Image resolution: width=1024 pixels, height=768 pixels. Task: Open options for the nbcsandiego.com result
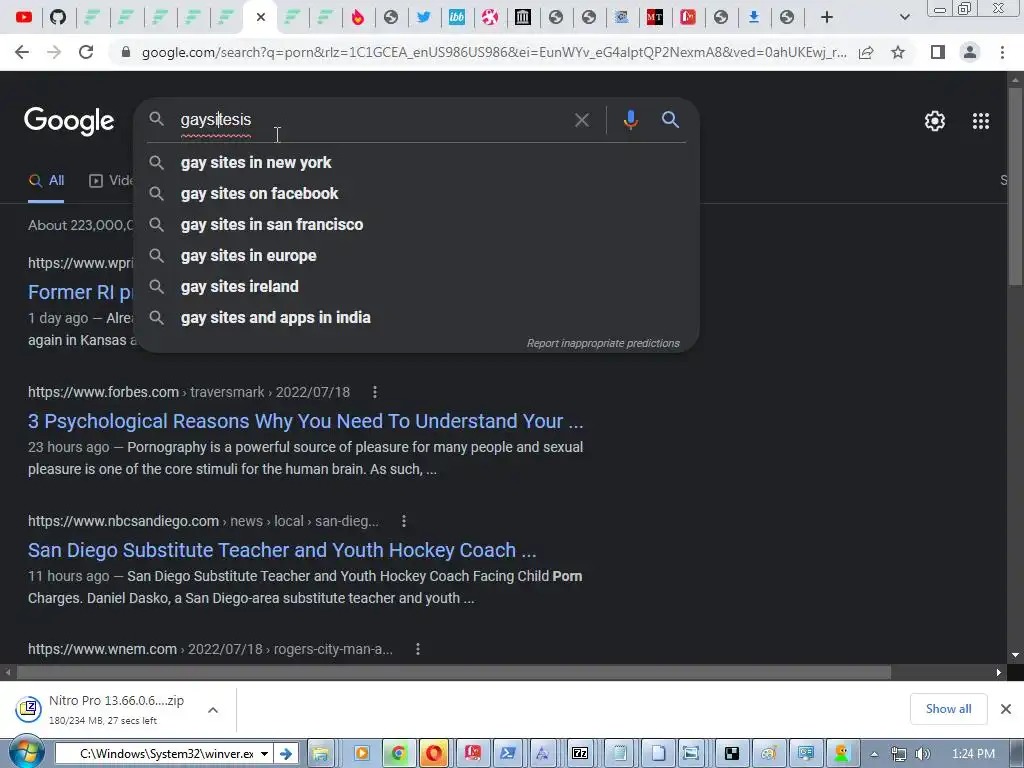[404, 521]
